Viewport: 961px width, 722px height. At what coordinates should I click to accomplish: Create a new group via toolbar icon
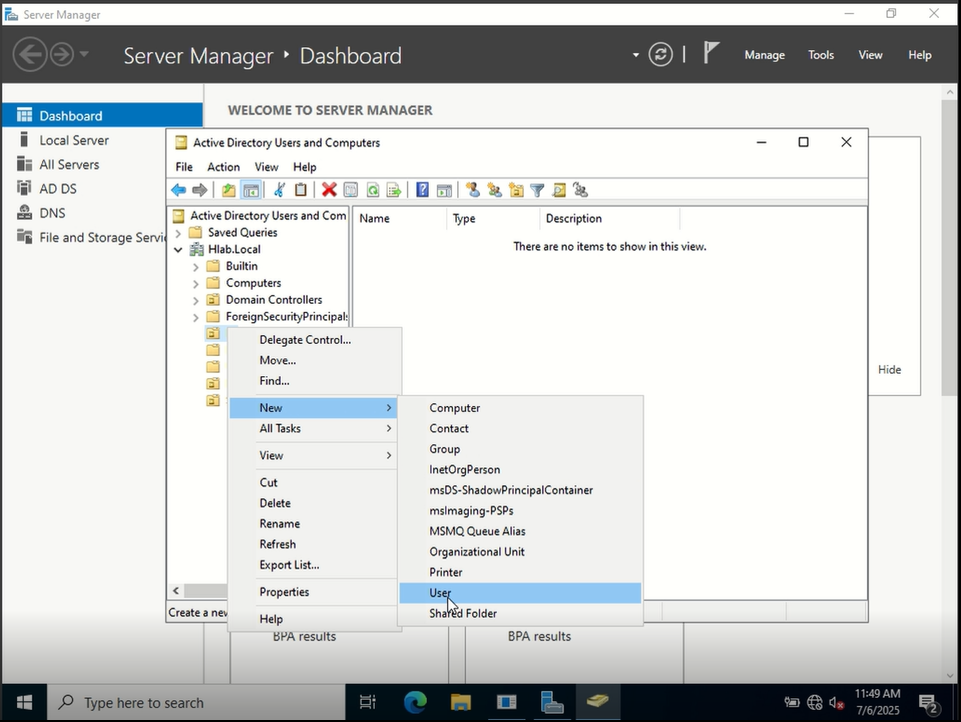point(495,190)
